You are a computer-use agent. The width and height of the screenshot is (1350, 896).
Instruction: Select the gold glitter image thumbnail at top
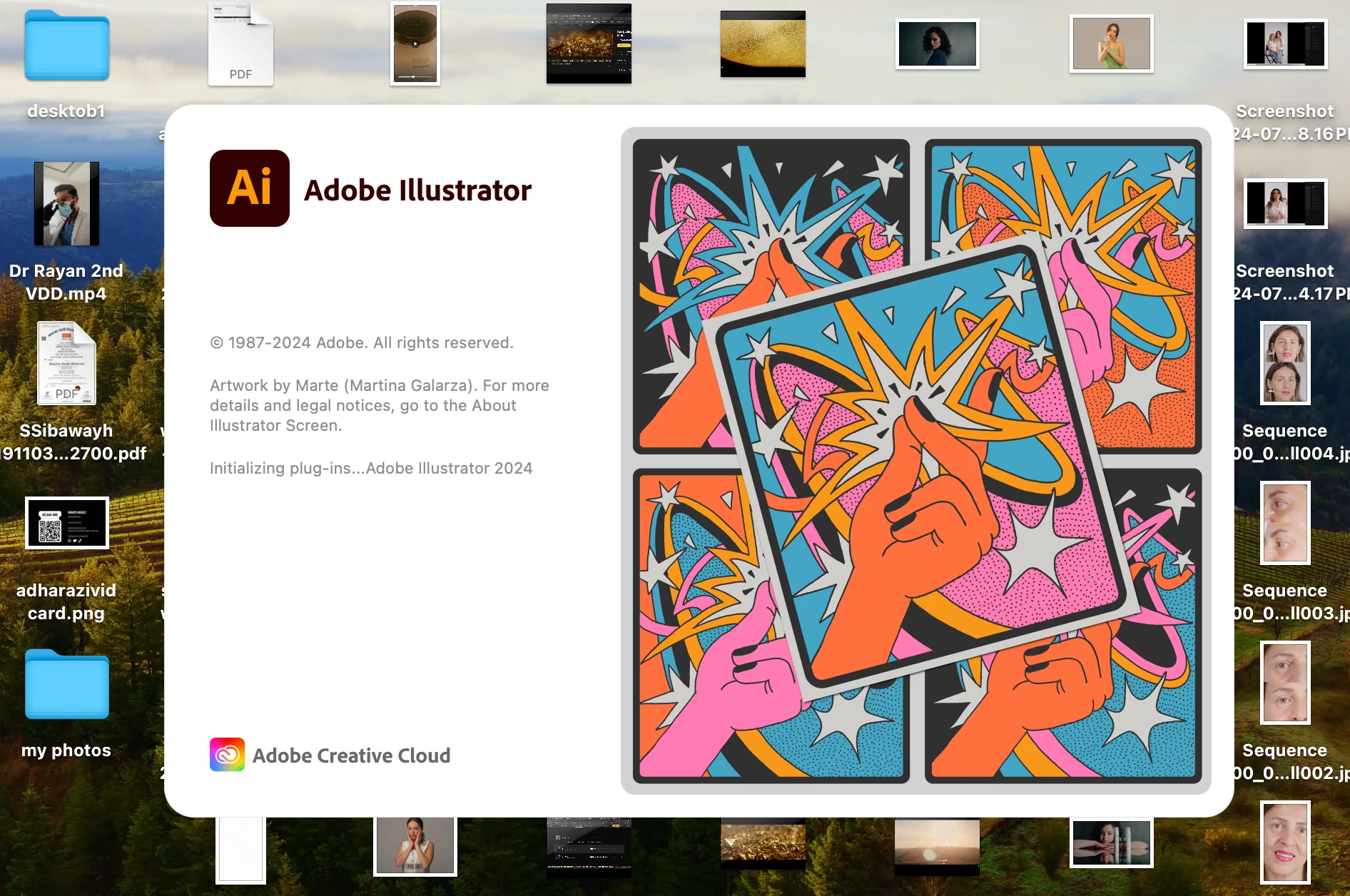763,44
